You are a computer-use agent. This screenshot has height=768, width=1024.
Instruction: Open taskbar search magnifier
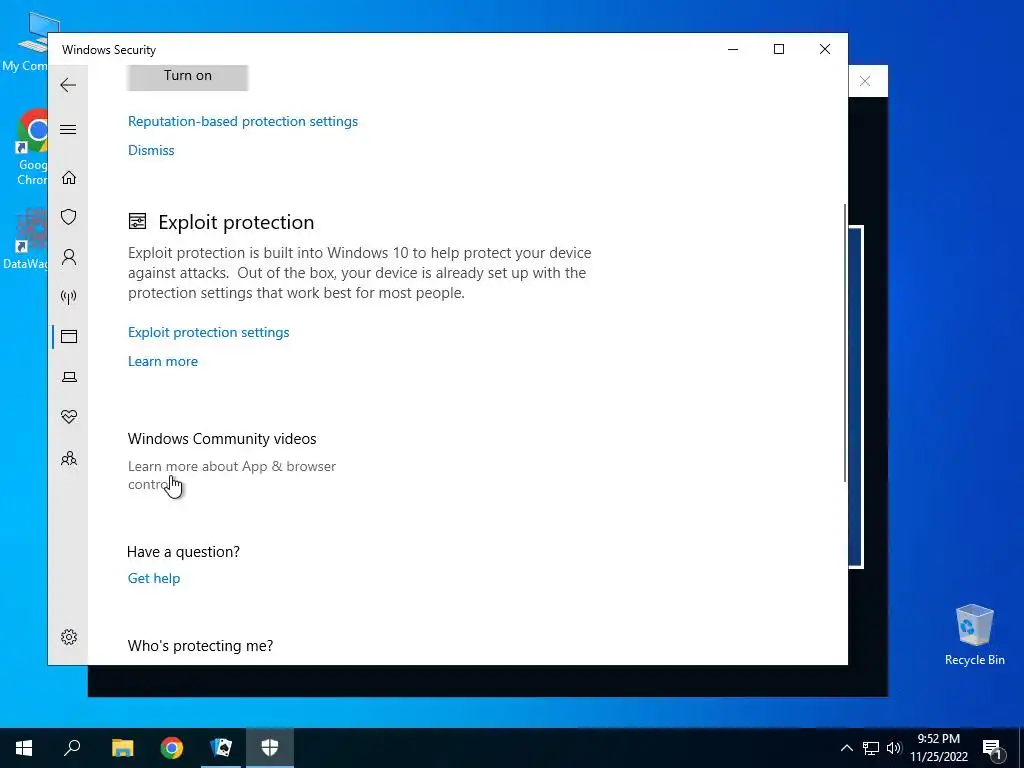pyautogui.click(x=72, y=748)
